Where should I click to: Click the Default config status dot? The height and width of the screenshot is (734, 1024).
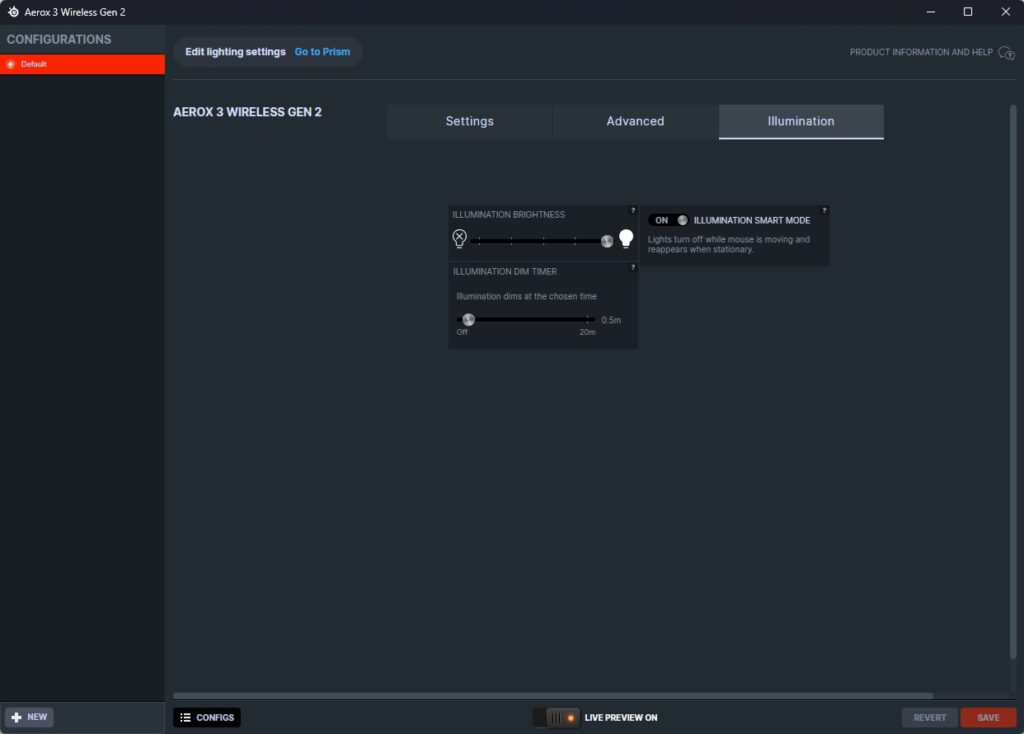(x=10, y=64)
